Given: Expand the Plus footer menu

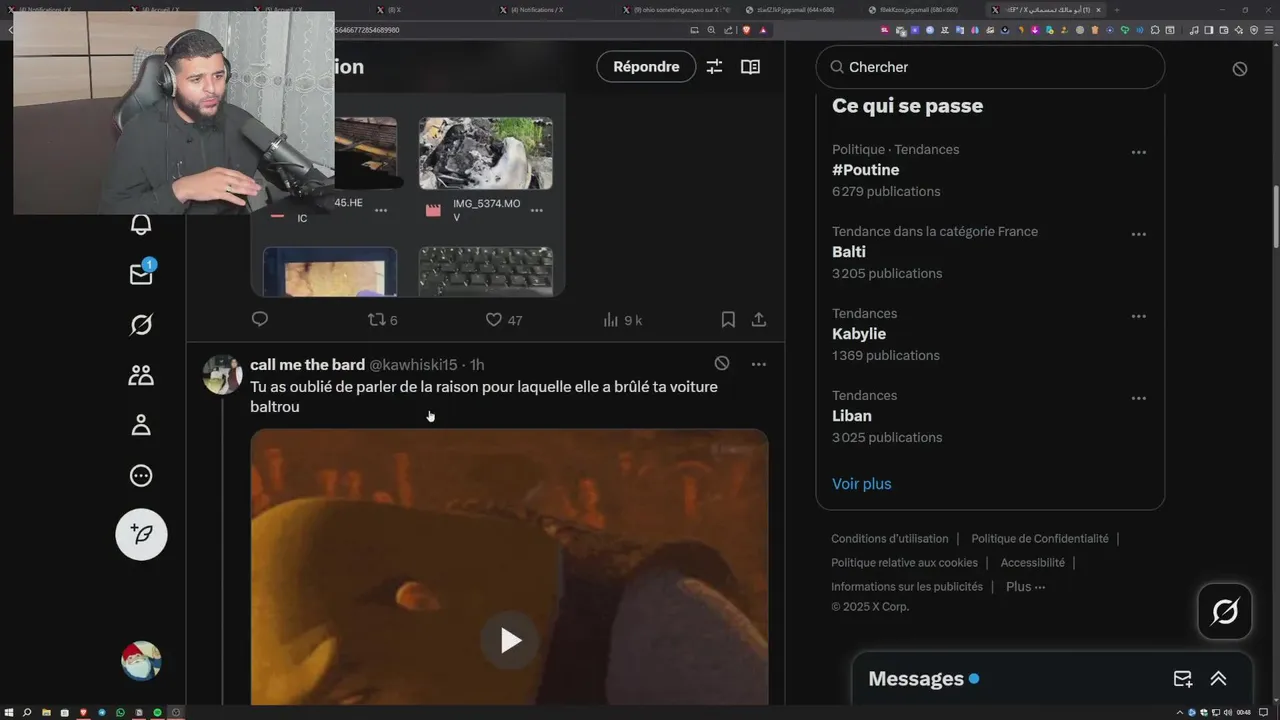Looking at the screenshot, I should (1026, 587).
